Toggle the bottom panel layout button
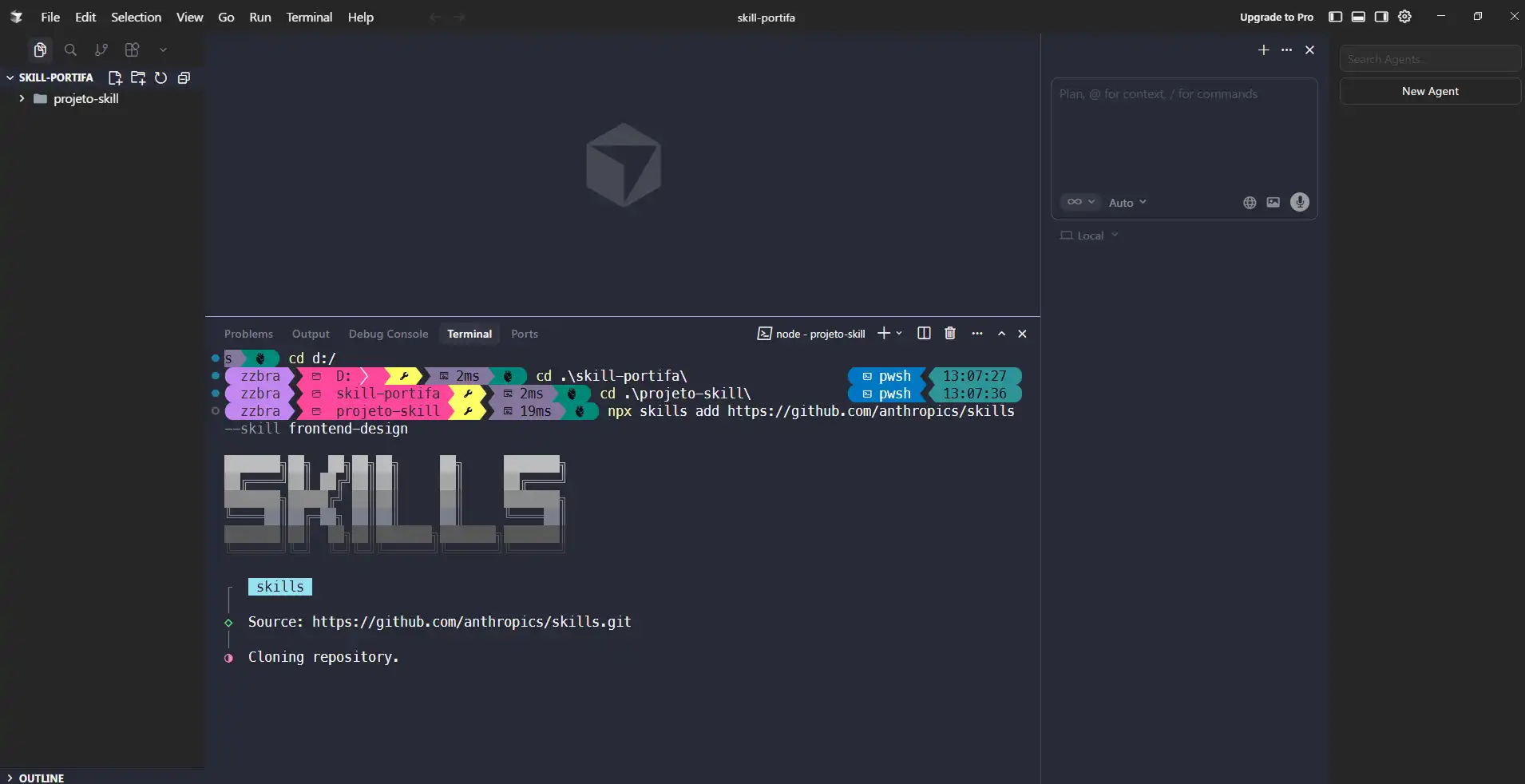Image resolution: width=1525 pixels, height=784 pixels. [x=1358, y=17]
